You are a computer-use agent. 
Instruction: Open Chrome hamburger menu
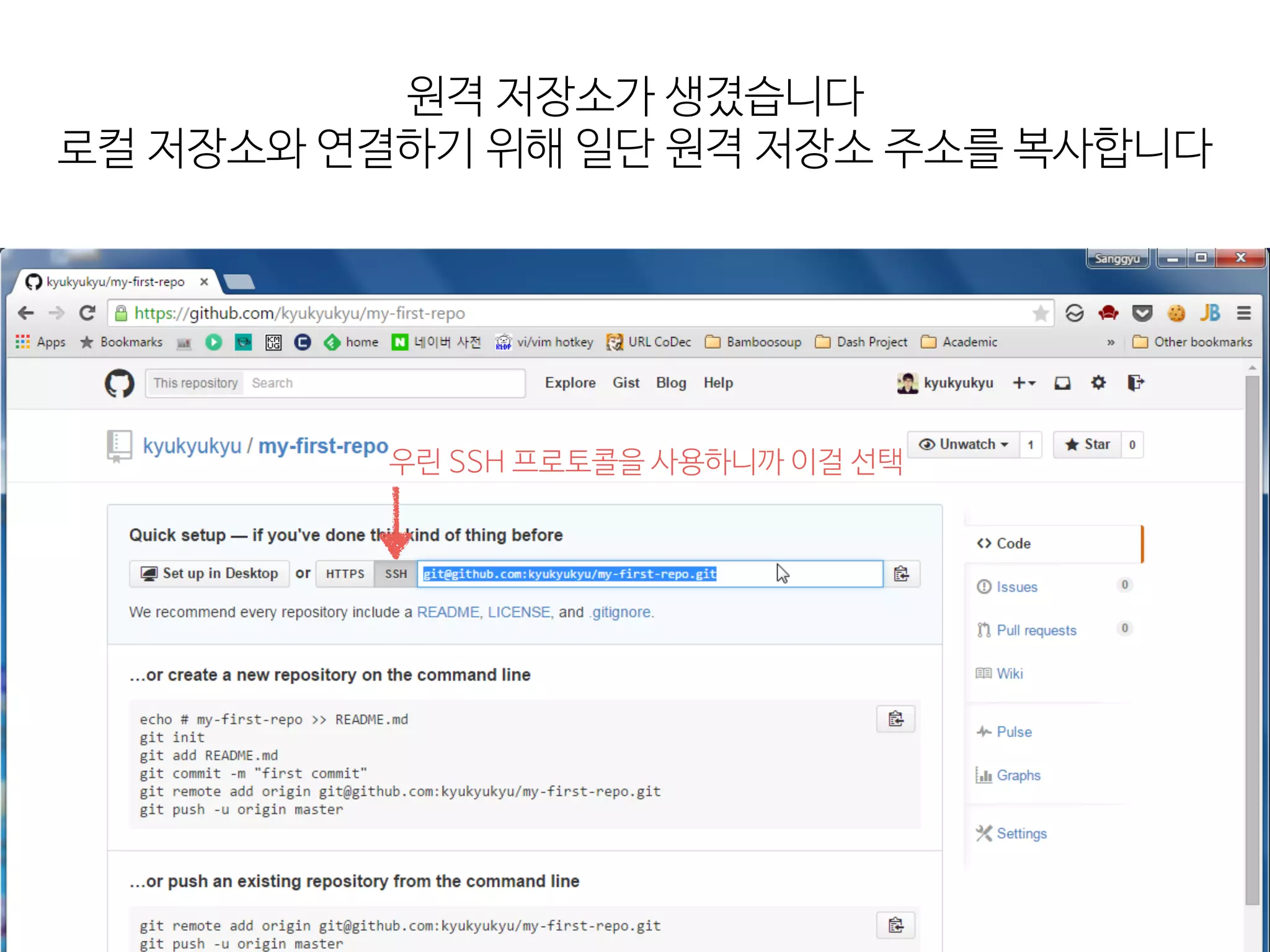pyautogui.click(x=1243, y=313)
